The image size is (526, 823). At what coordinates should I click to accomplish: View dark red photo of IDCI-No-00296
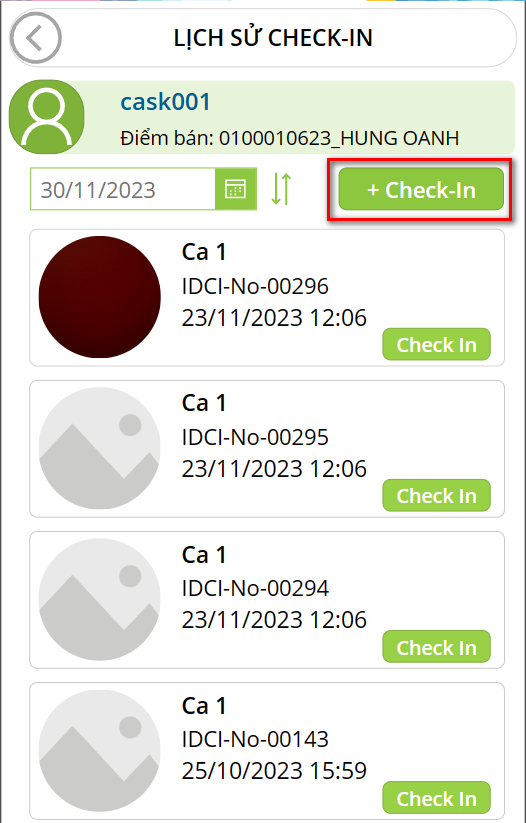100,297
